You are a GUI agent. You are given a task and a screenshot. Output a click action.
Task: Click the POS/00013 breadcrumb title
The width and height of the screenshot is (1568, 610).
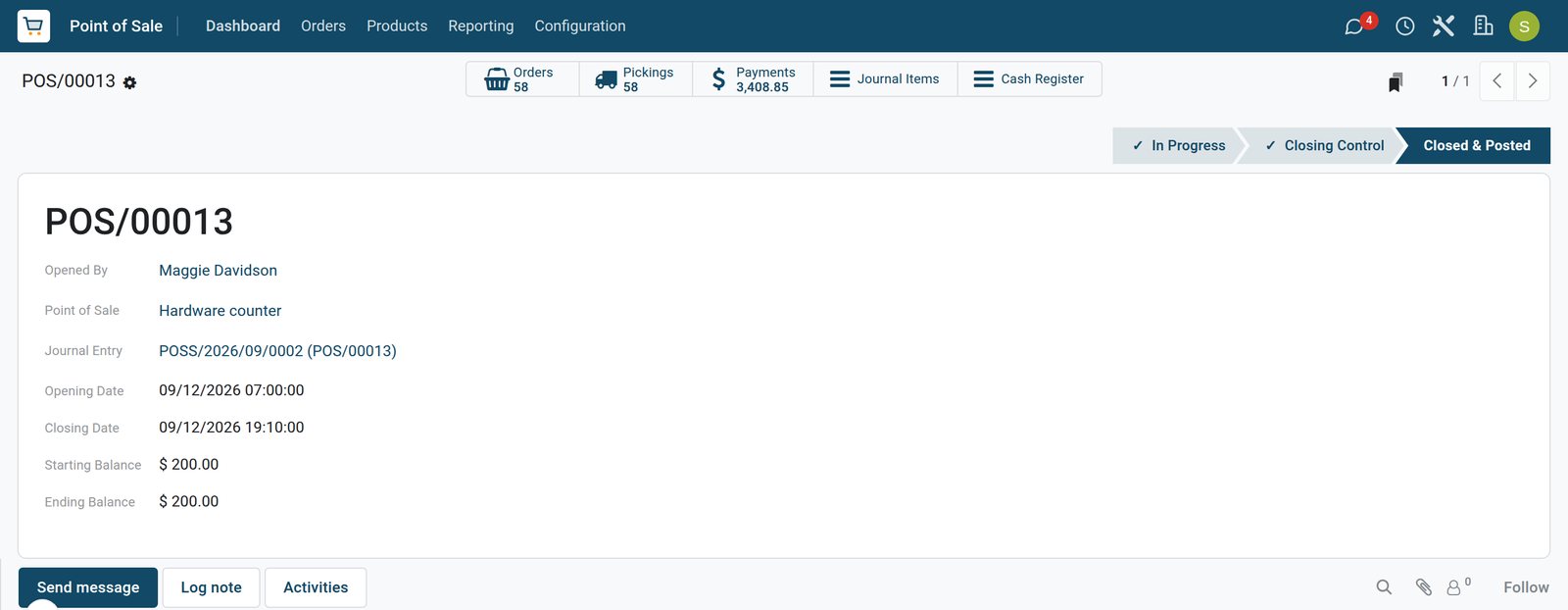click(69, 81)
